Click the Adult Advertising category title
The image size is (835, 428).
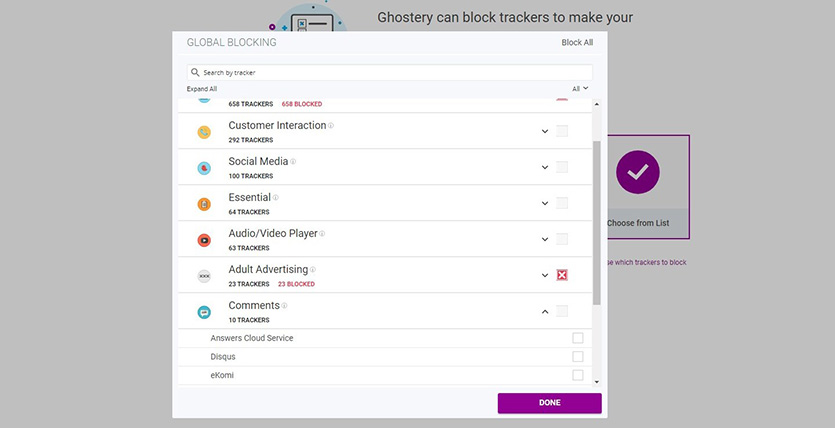tap(268, 269)
